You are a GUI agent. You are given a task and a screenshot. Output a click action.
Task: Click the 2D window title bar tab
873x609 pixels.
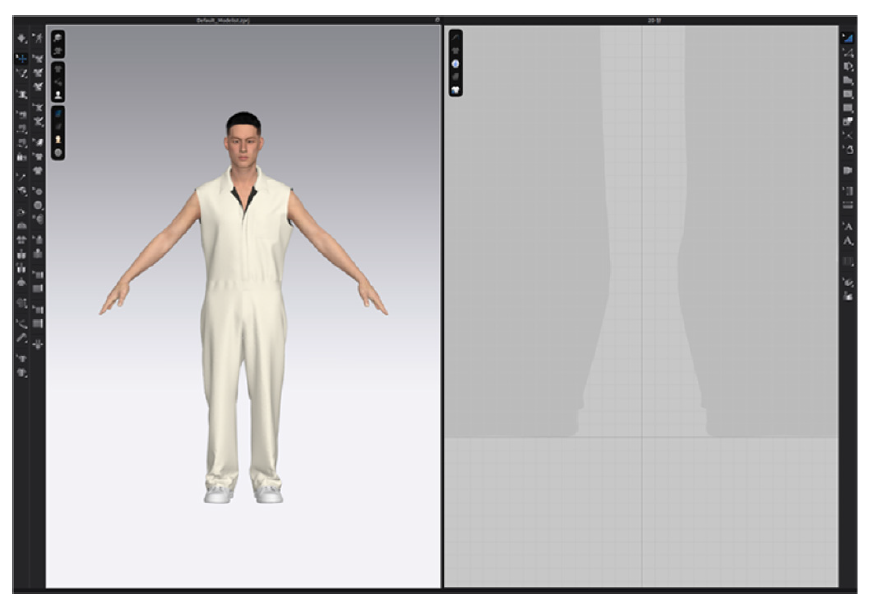click(x=655, y=15)
